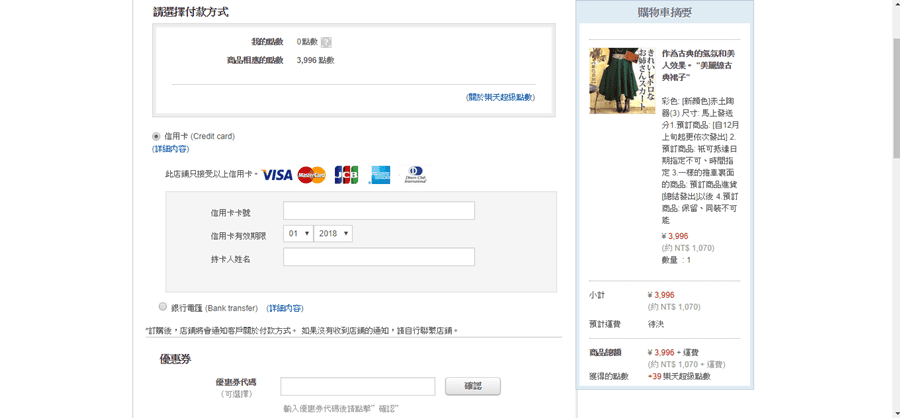Focus the 信用卡卡號 input field
The image size is (900, 418).
379,211
